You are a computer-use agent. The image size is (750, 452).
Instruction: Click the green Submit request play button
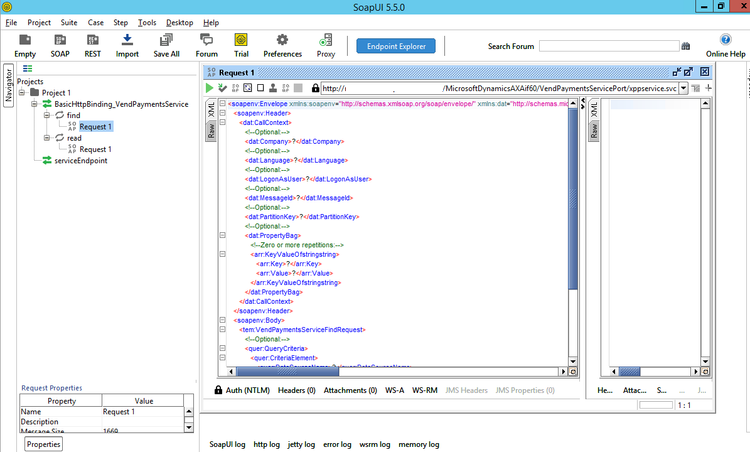pyautogui.click(x=209, y=88)
